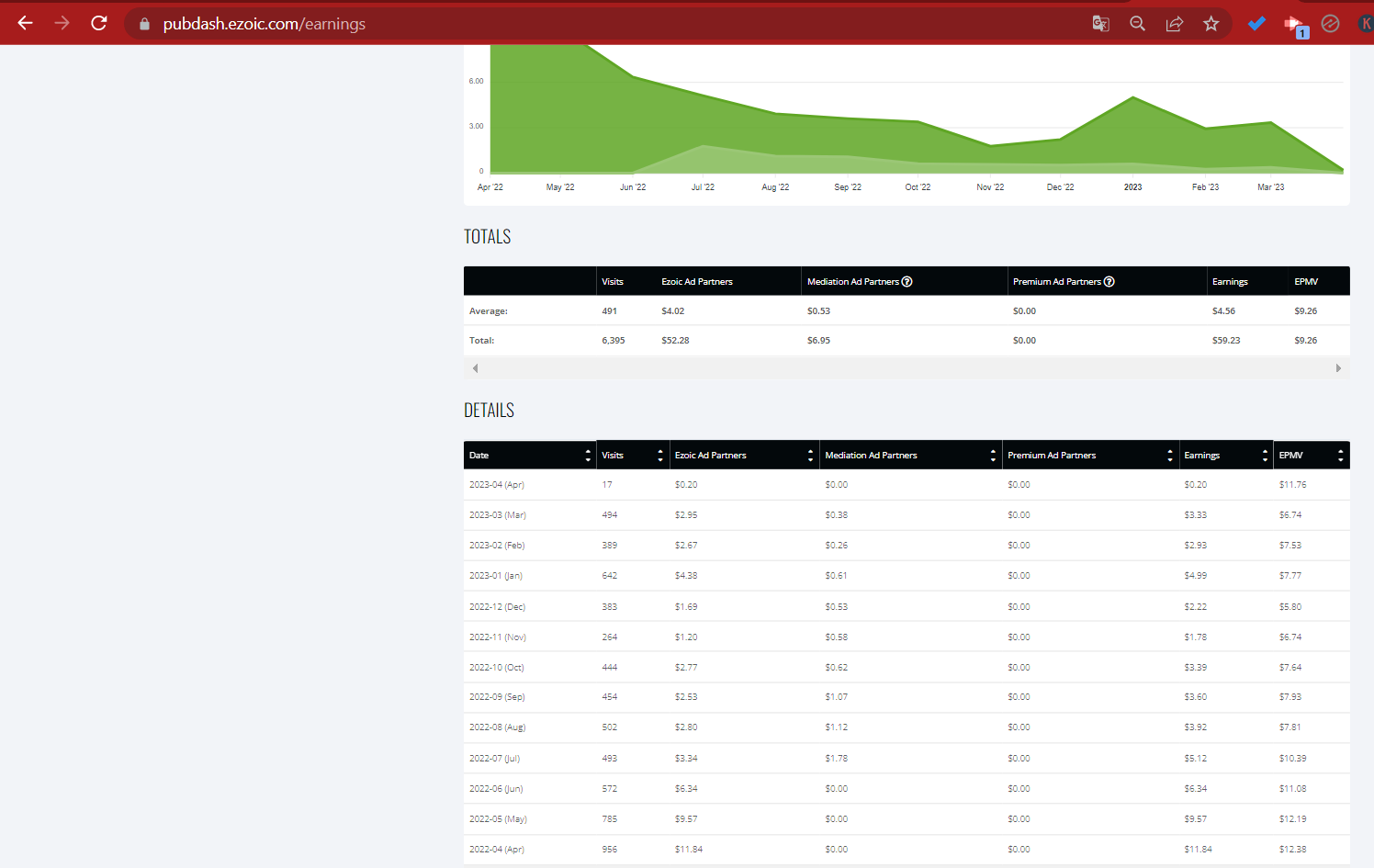Move Totals table view right with arrow
Image resolution: width=1374 pixels, height=868 pixels.
click(1338, 368)
